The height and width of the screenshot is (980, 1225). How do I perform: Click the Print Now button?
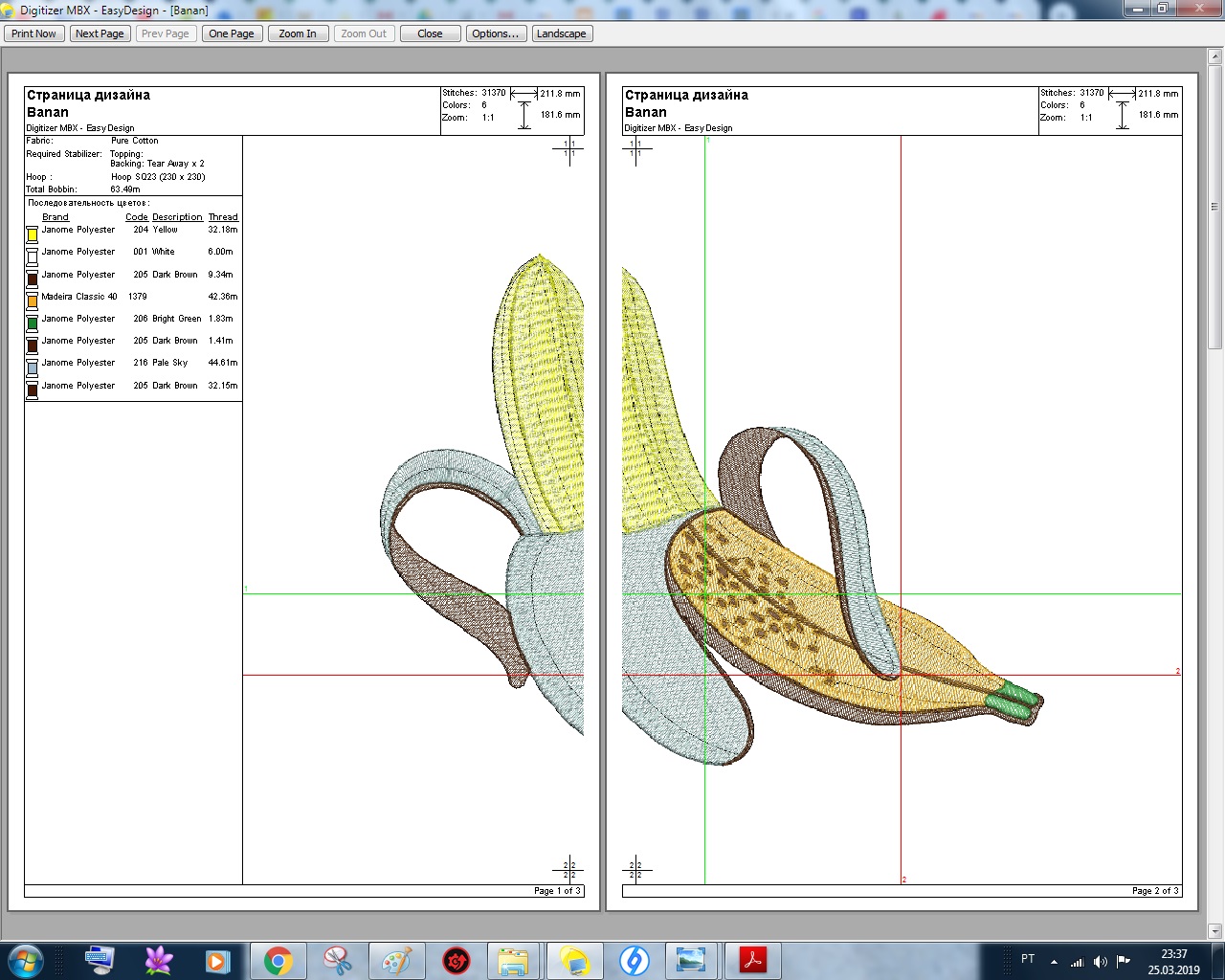pos(34,33)
